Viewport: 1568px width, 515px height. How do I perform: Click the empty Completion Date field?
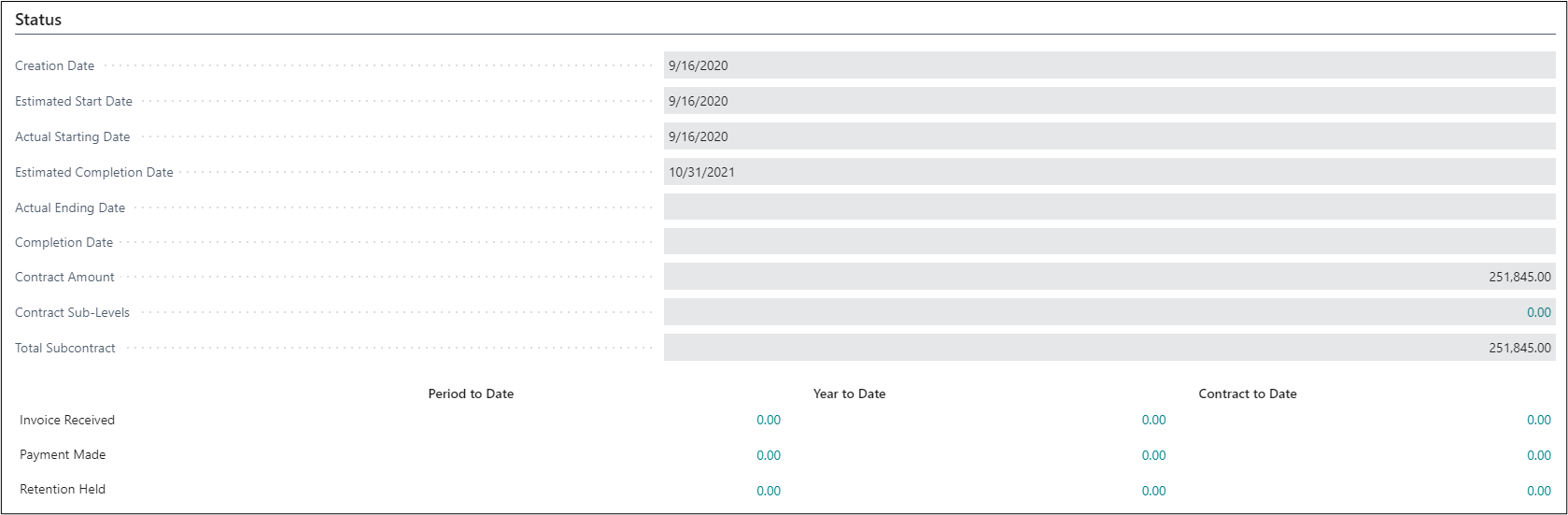(1109, 242)
